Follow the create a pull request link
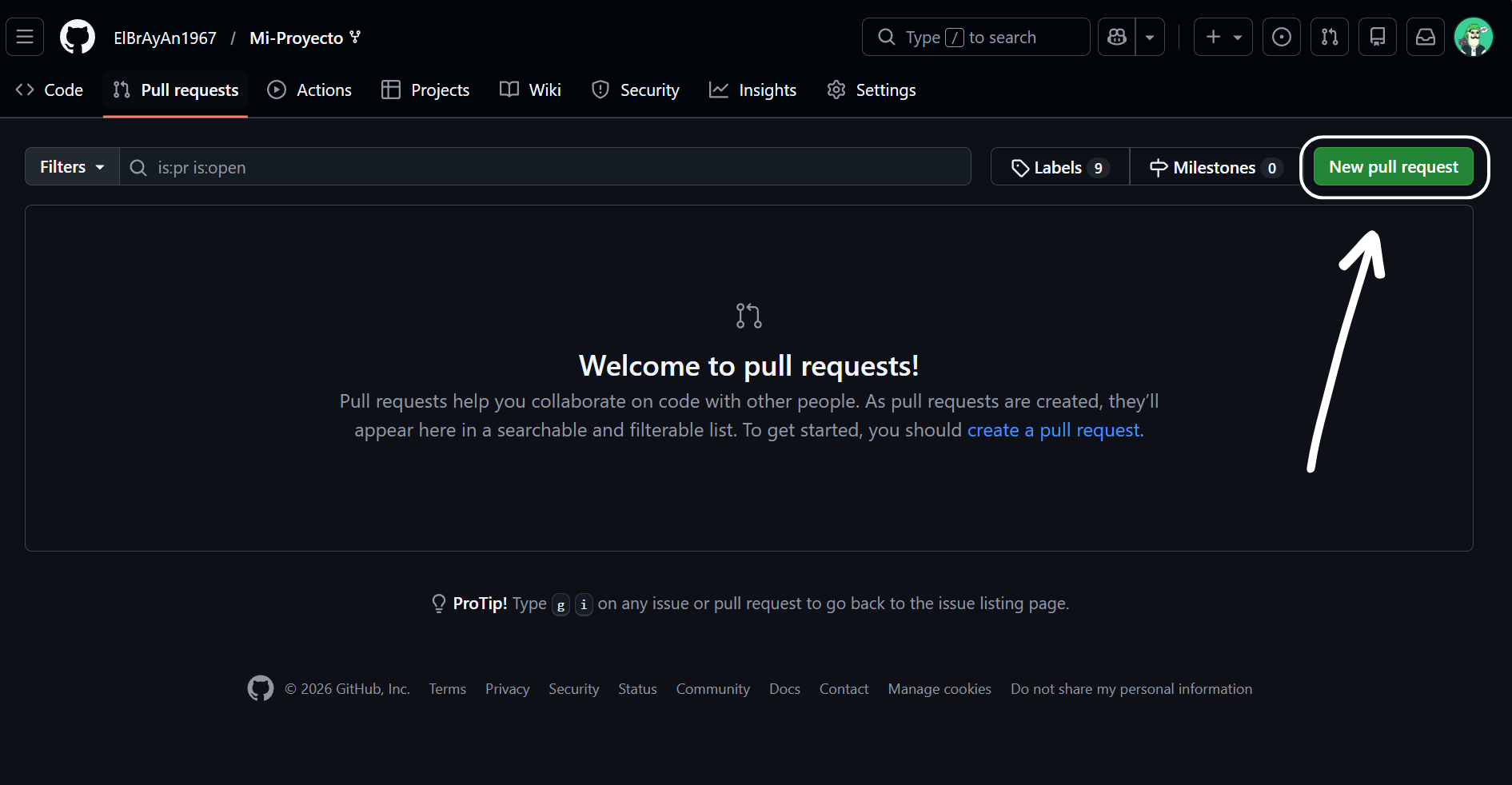Image resolution: width=1512 pixels, height=785 pixels. [x=1053, y=430]
